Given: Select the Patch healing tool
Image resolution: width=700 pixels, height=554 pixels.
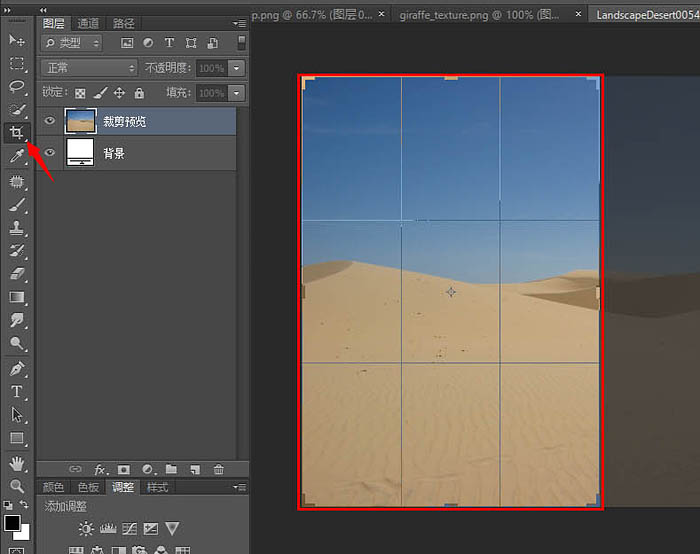Looking at the screenshot, I should tap(17, 181).
